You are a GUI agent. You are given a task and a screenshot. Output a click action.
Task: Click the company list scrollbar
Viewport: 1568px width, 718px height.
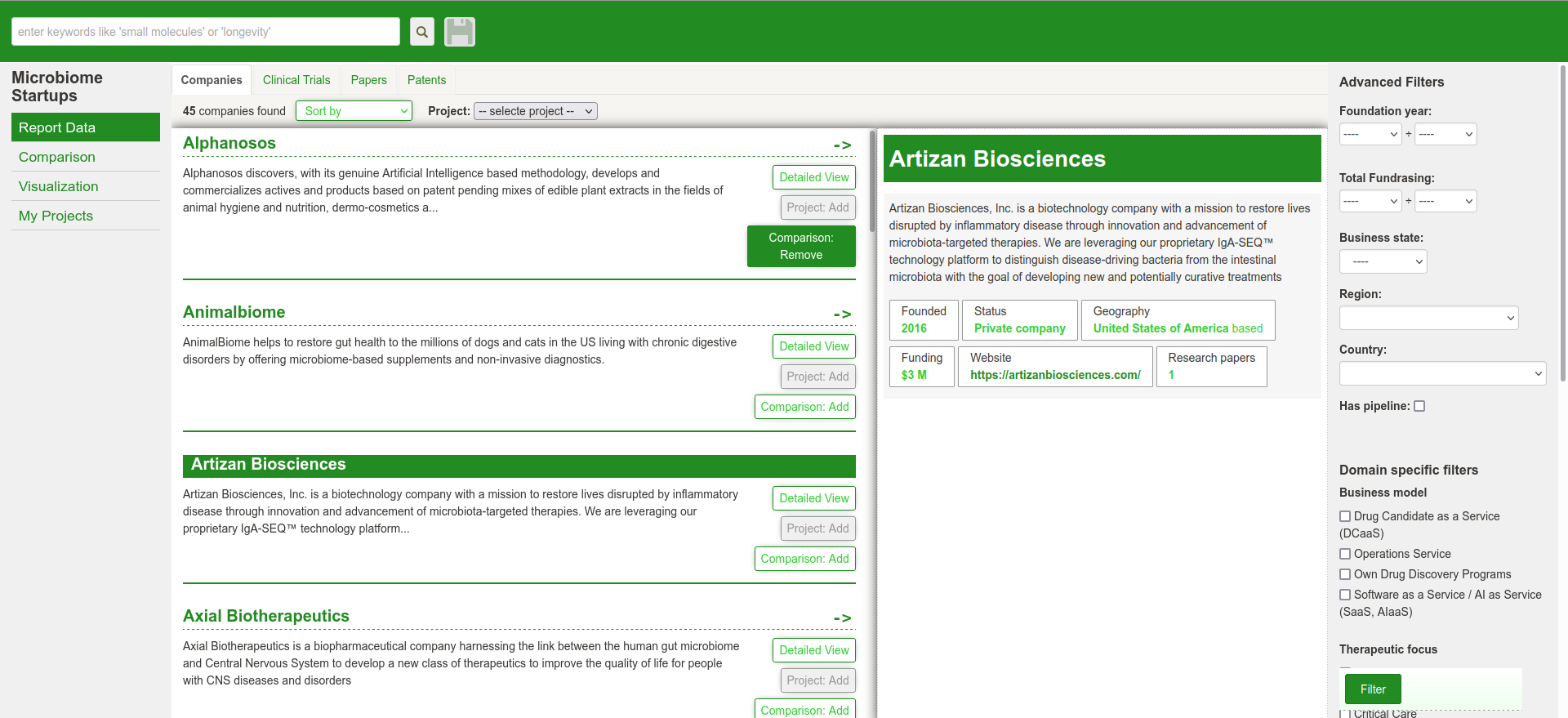[x=872, y=181]
